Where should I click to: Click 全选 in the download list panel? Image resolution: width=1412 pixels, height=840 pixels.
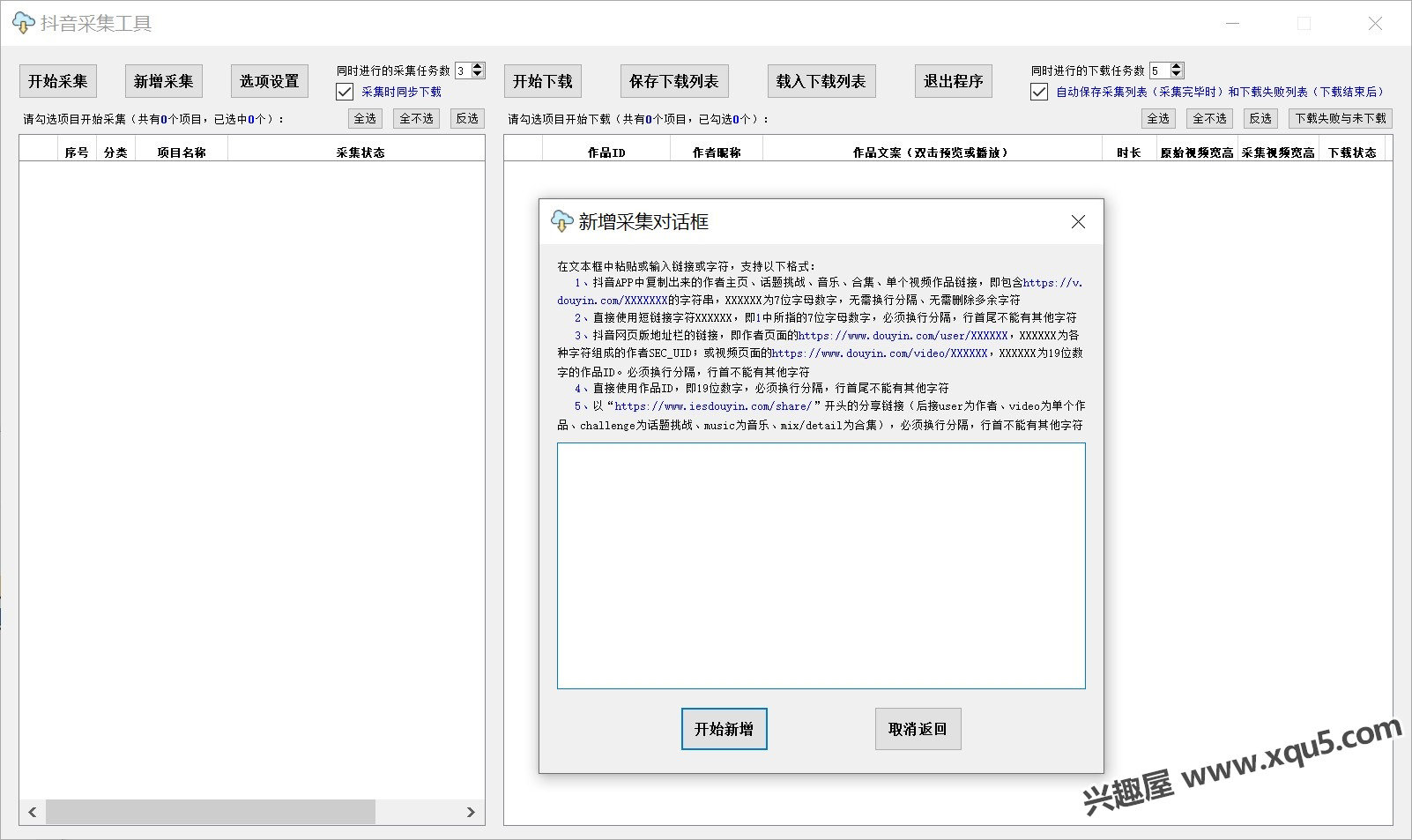pos(1158,118)
